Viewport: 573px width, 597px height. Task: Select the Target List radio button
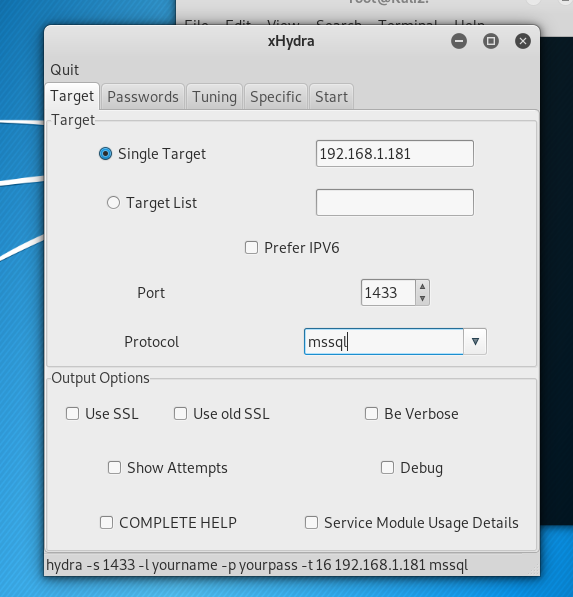click(x=113, y=203)
